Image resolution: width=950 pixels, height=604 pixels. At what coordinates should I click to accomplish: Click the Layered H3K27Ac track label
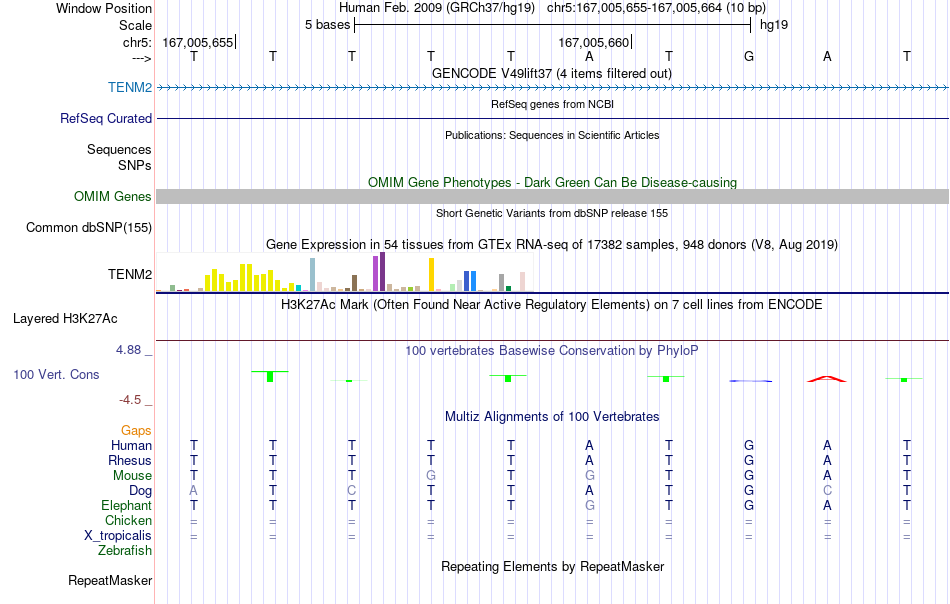(x=65, y=319)
